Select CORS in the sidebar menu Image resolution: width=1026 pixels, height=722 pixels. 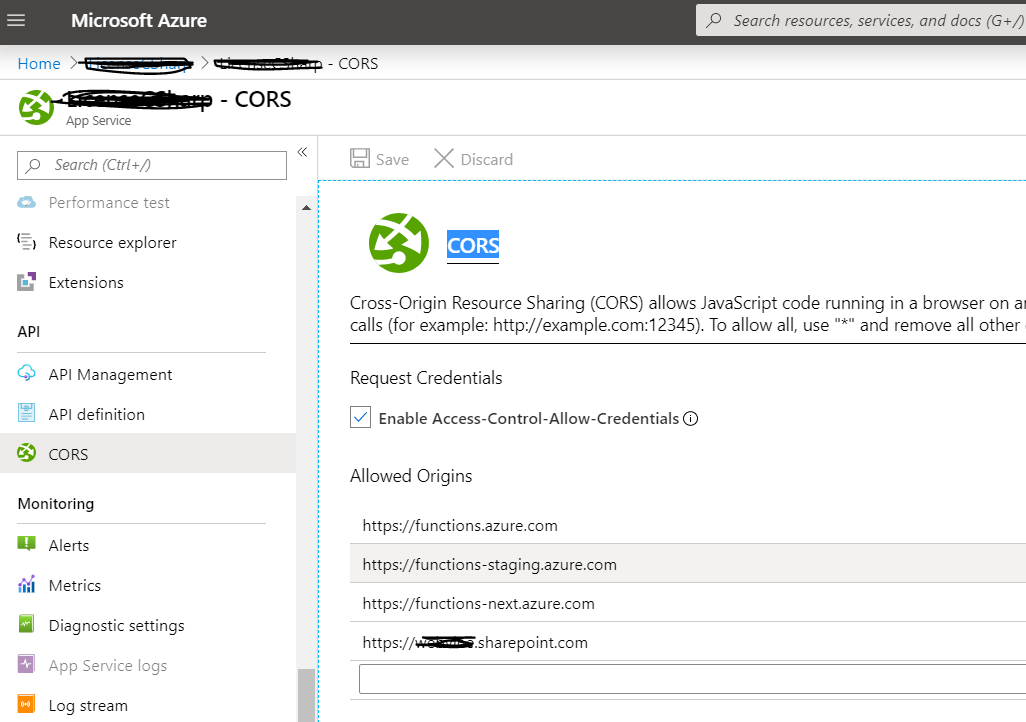68,454
